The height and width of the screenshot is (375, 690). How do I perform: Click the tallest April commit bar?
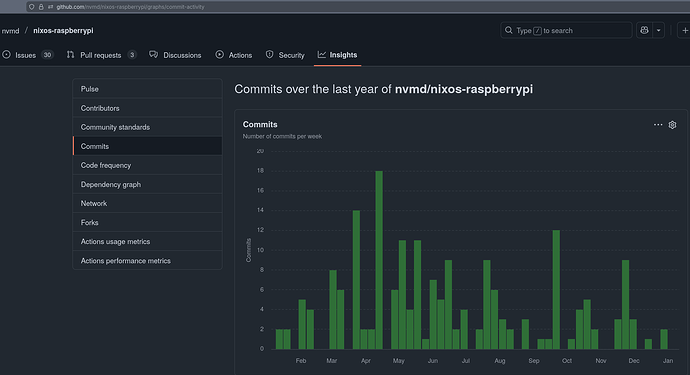[x=379, y=260]
